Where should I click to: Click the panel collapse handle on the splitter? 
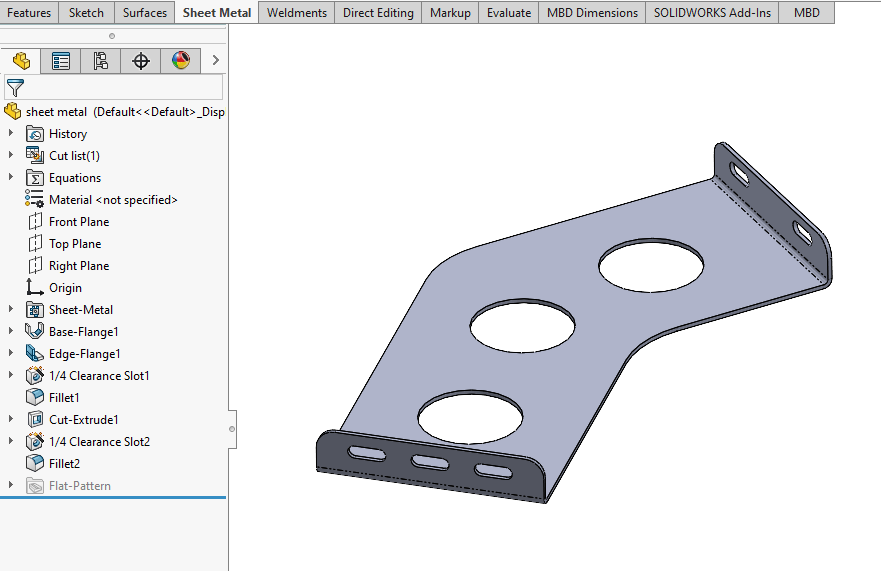click(x=232, y=429)
